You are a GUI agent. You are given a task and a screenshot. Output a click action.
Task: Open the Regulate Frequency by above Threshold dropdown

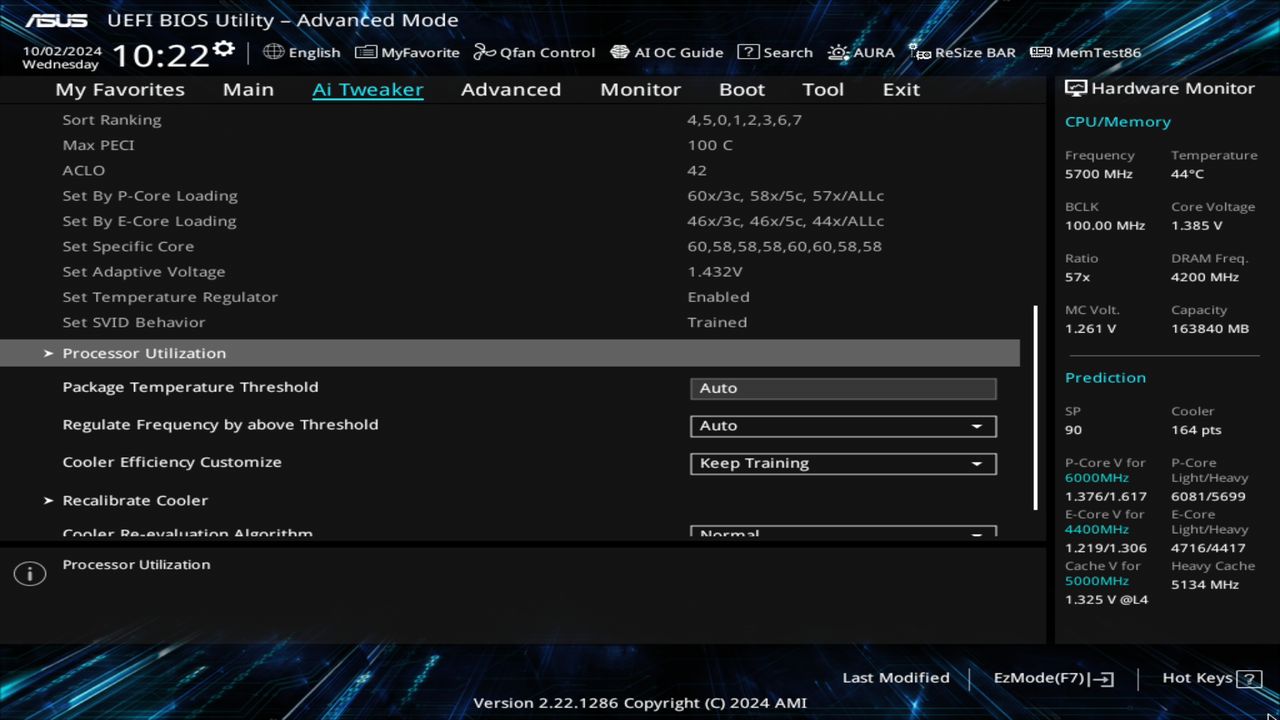point(842,425)
